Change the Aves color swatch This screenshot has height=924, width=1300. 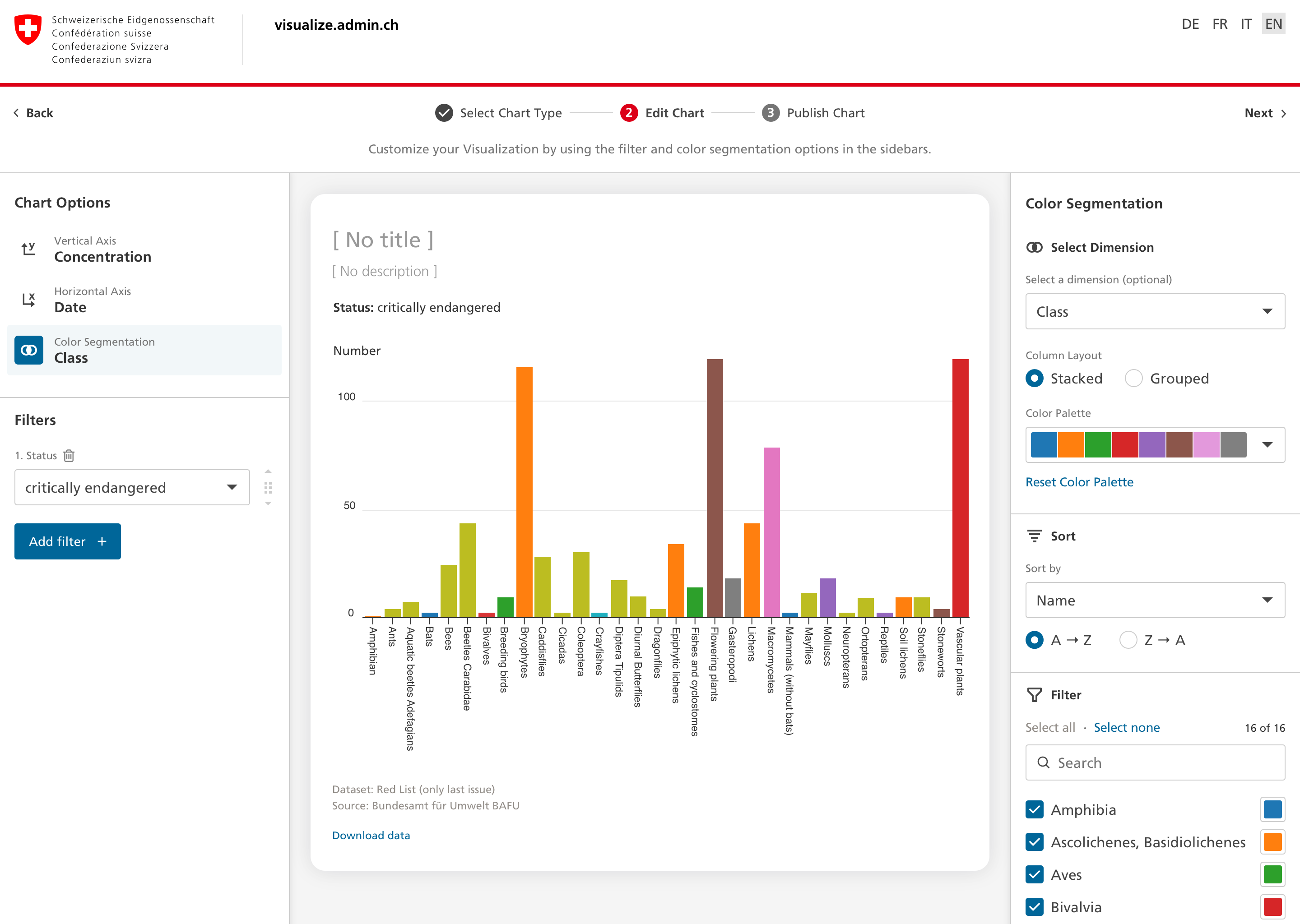(x=1272, y=874)
